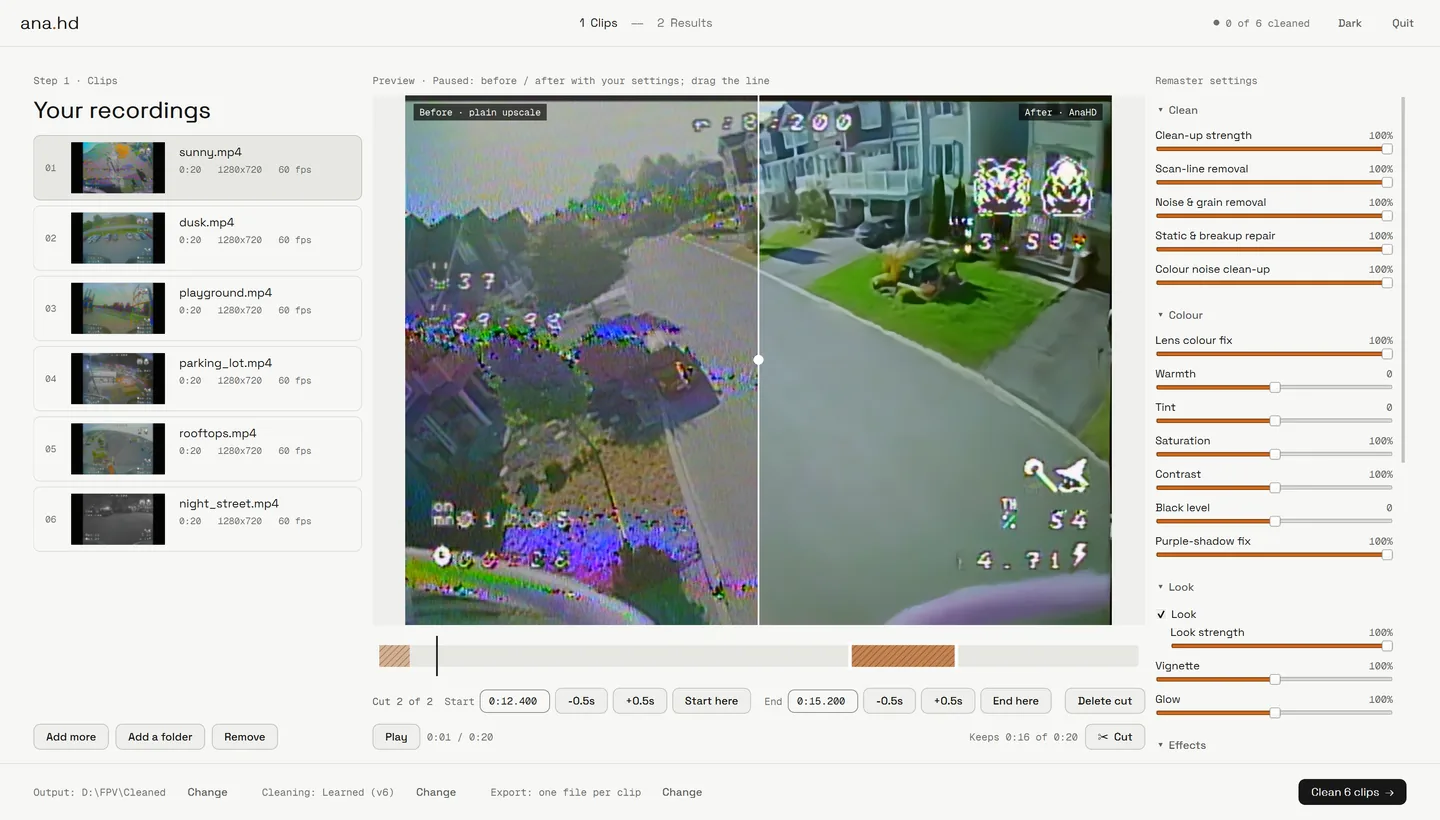
Task: Change the Export file option
Action: click(682, 792)
